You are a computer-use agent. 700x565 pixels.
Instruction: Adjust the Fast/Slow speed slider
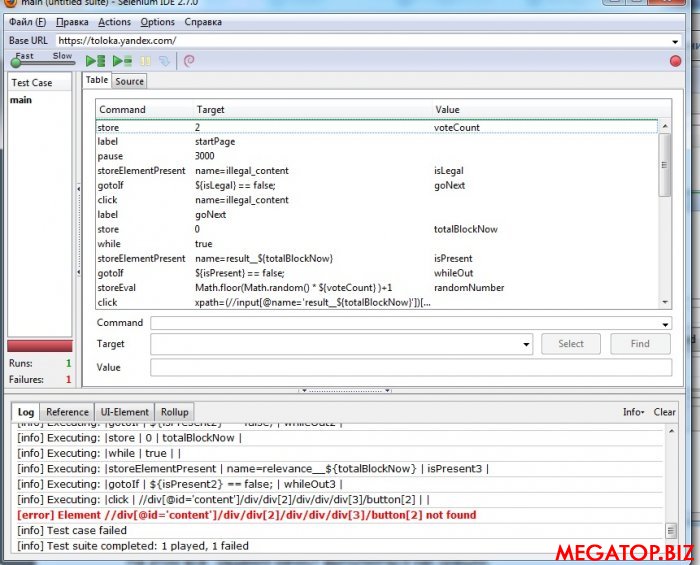coord(16,63)
